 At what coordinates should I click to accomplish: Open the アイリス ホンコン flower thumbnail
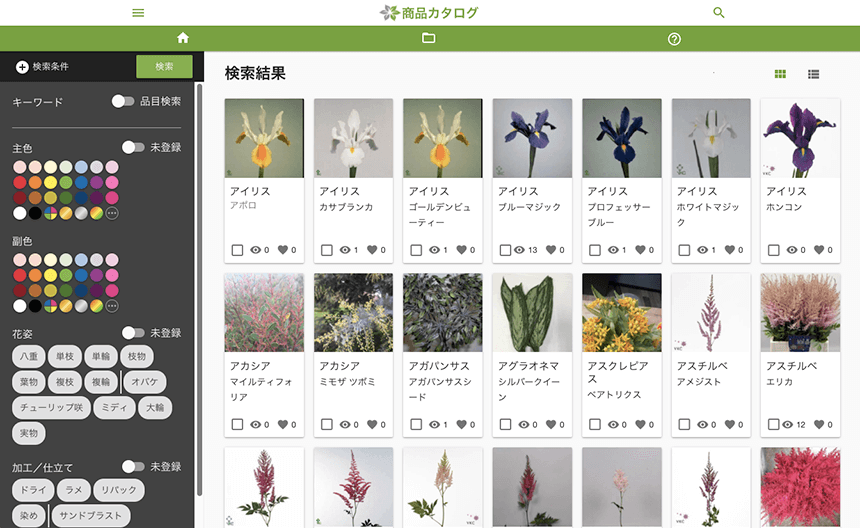point(800,138)
